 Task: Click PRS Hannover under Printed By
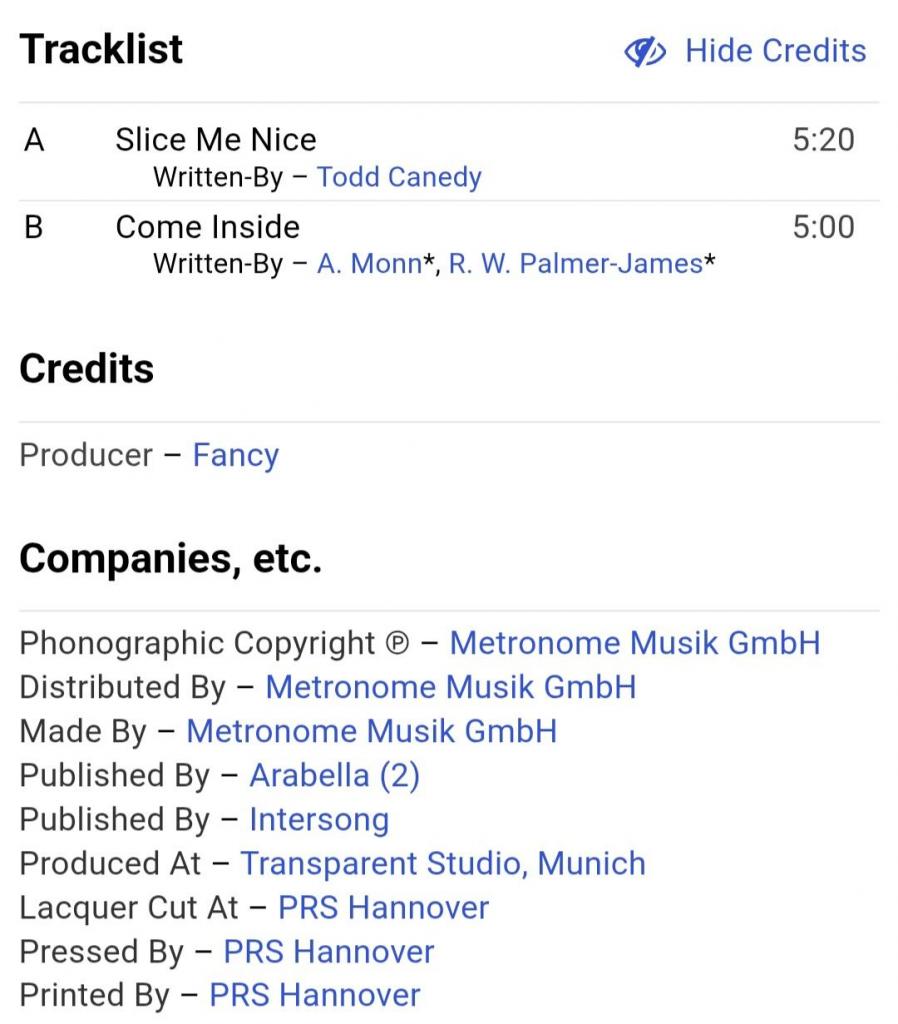click(314, 995)
